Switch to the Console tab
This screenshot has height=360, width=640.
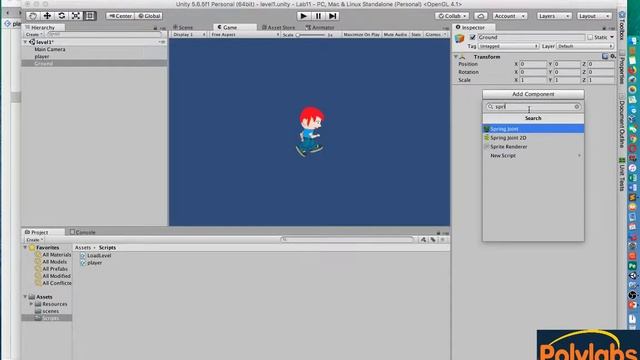point(82,232)
